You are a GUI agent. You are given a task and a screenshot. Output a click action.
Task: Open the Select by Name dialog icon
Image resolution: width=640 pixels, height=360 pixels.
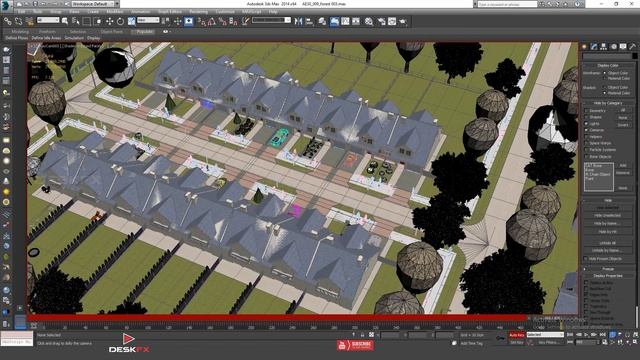pos(76,21)
